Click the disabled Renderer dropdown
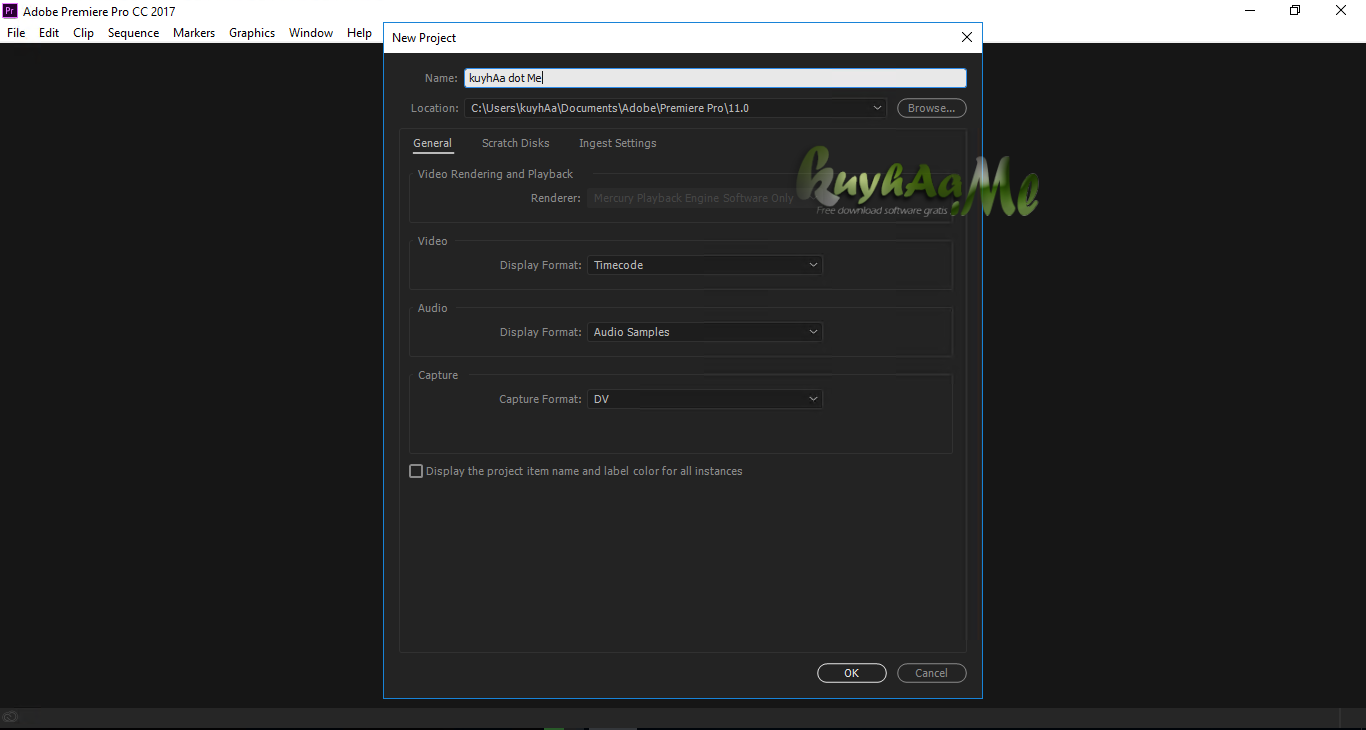The width and height of the screenshot is (1366, 730). point(705,198)
